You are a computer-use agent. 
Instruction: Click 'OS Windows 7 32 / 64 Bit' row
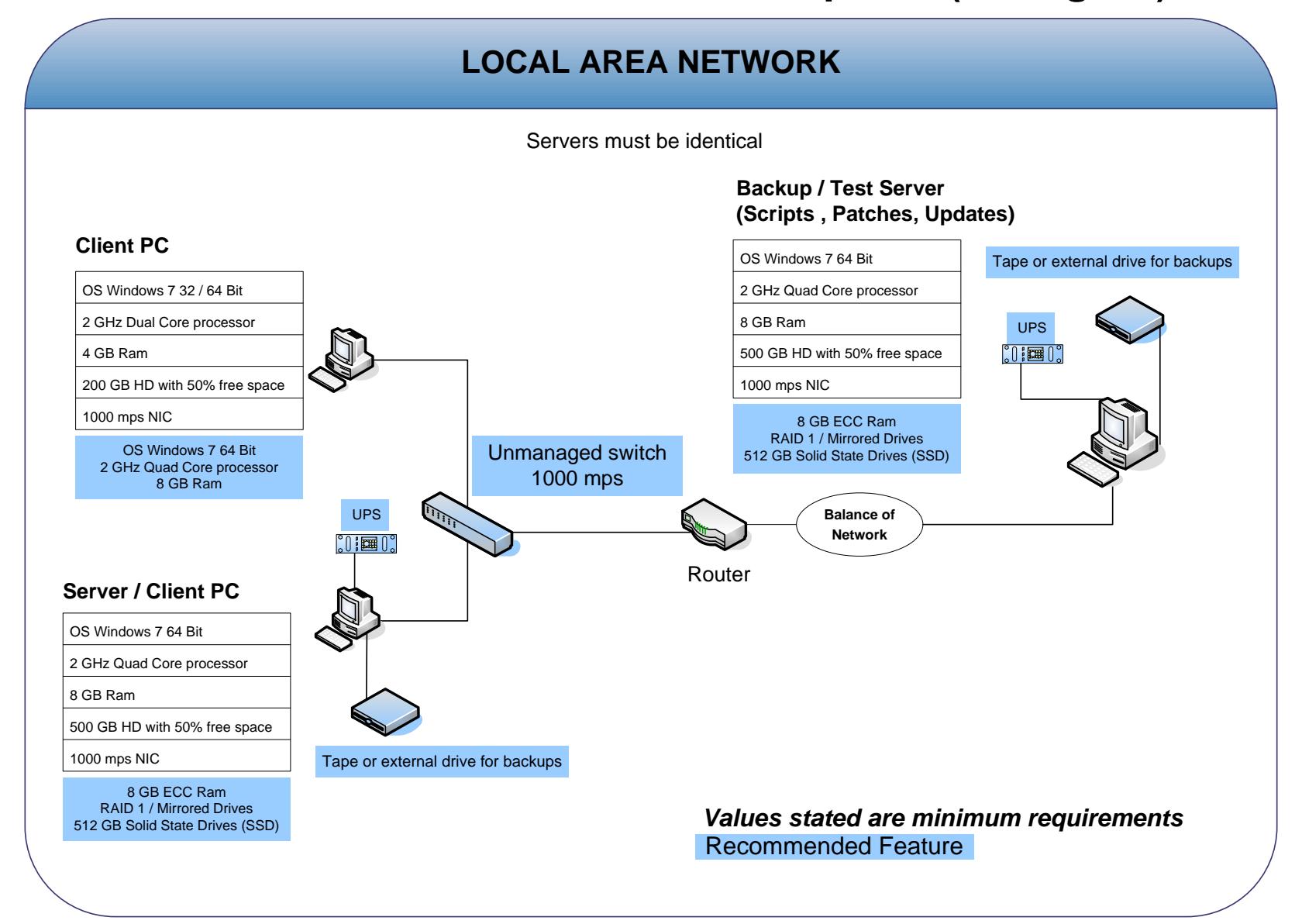tap(189, 288)
